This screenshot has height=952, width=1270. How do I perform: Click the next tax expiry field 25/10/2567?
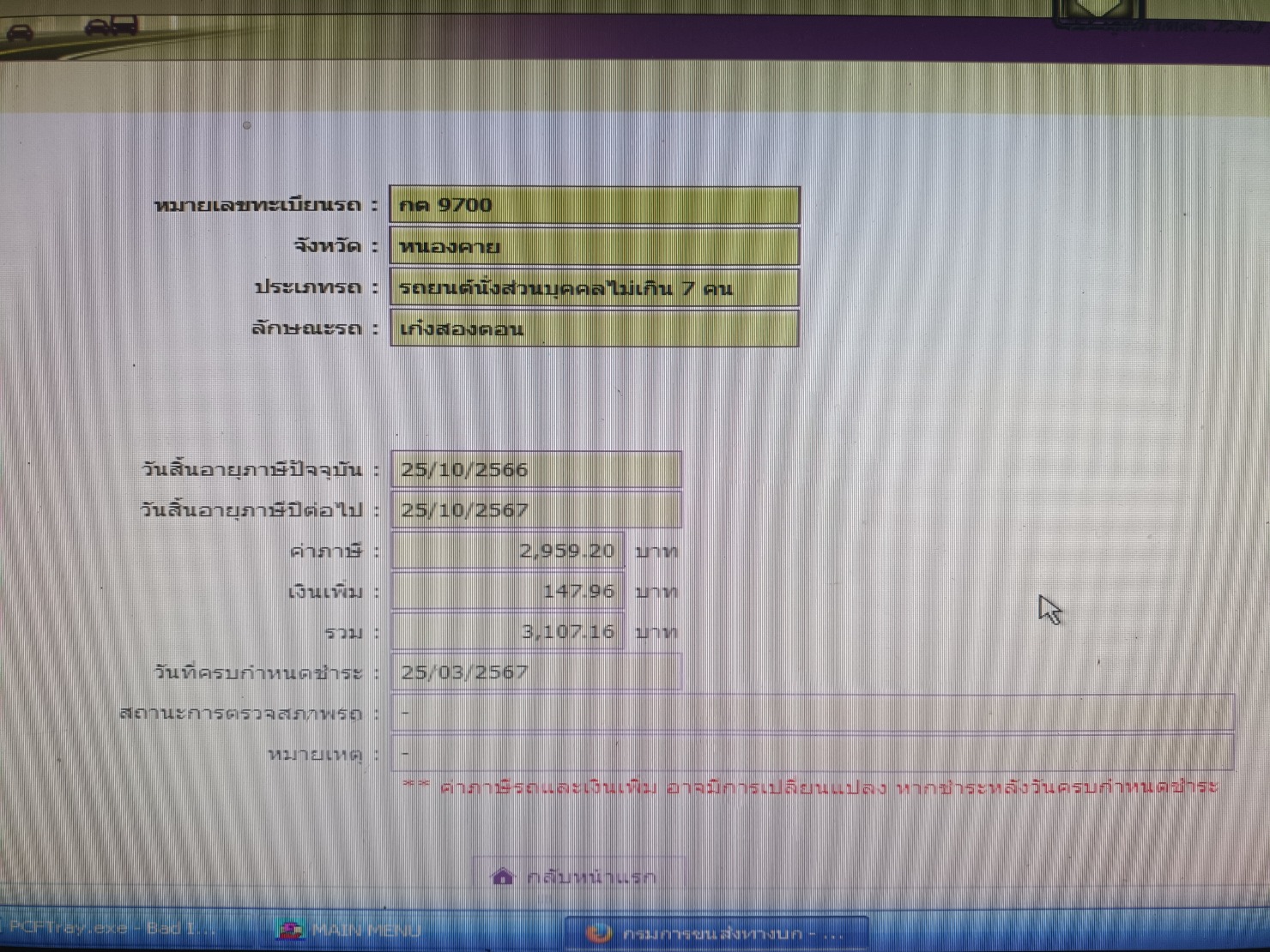[x=536, y=509]
